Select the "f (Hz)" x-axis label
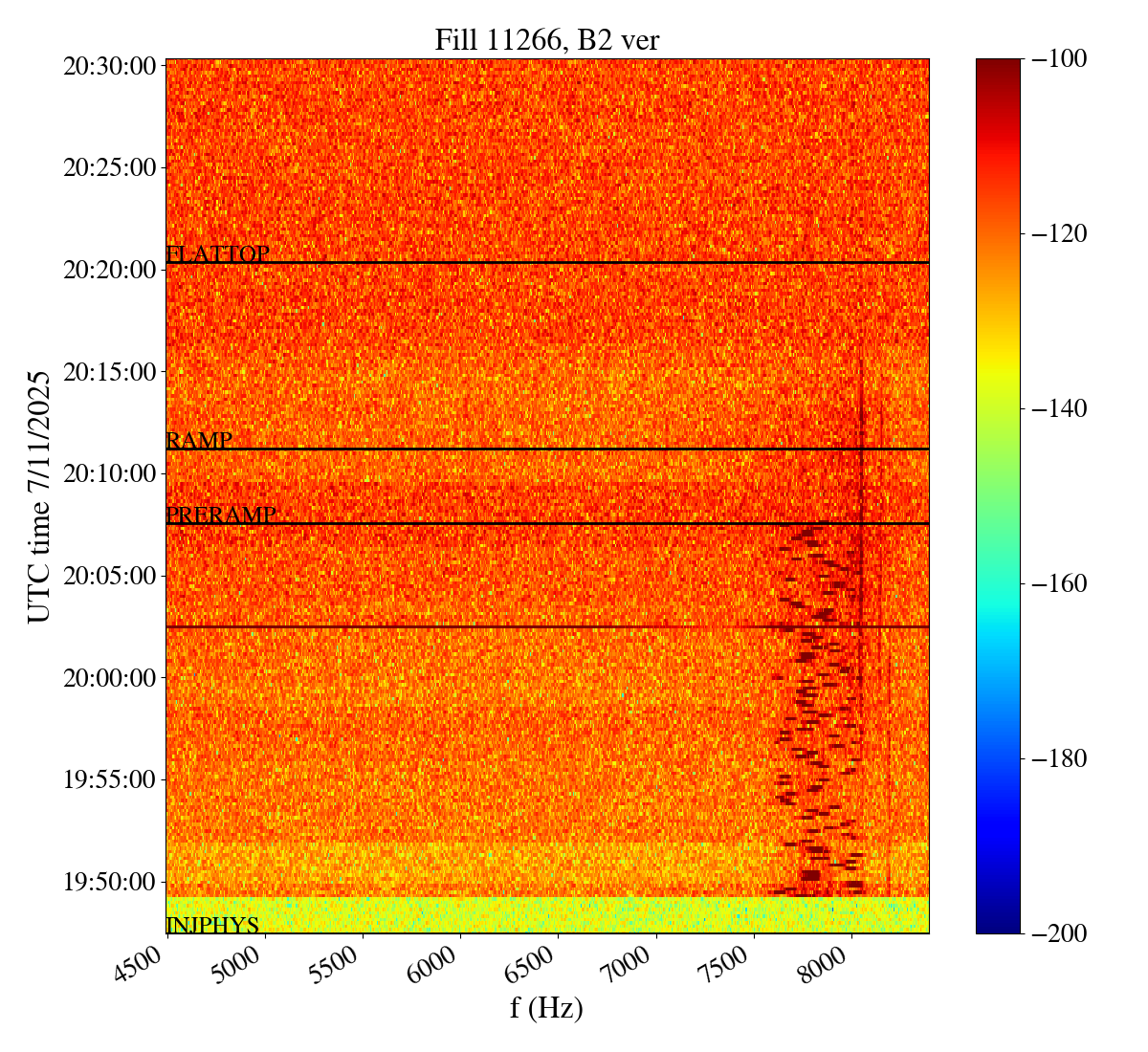 [546, 1007]
